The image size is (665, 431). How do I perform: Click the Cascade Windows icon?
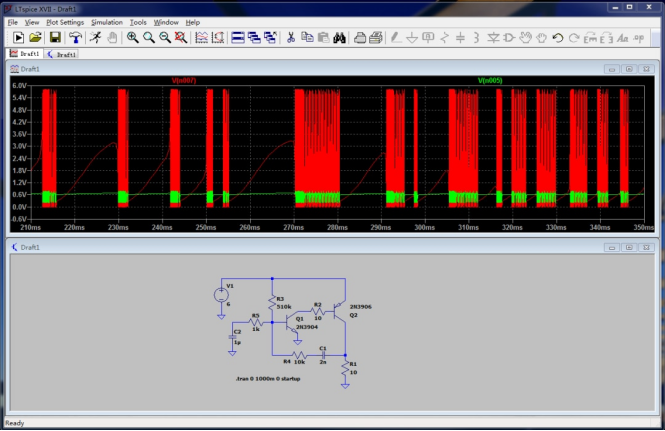[255, 37]
